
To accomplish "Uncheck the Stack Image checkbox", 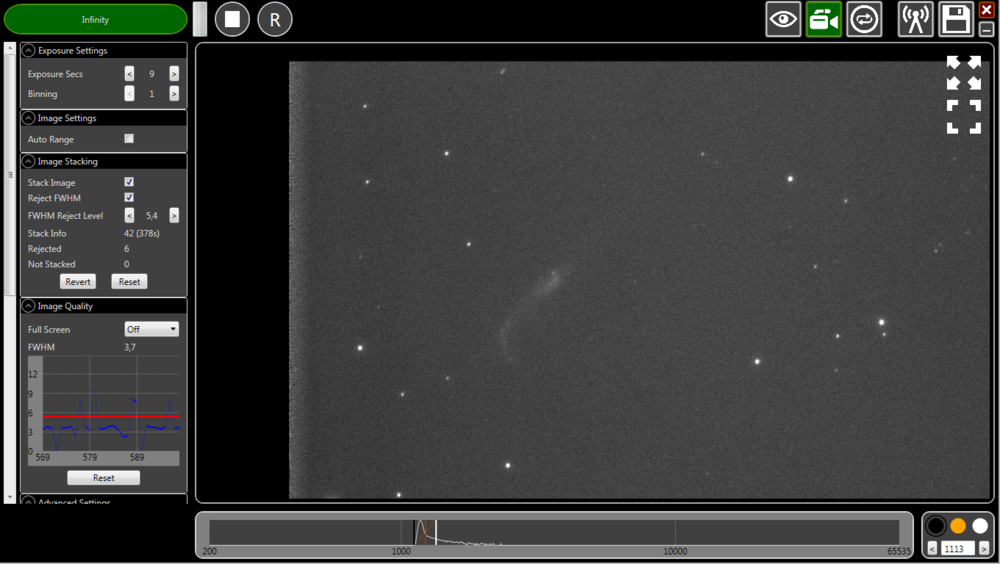I will (x=129, y=182).
